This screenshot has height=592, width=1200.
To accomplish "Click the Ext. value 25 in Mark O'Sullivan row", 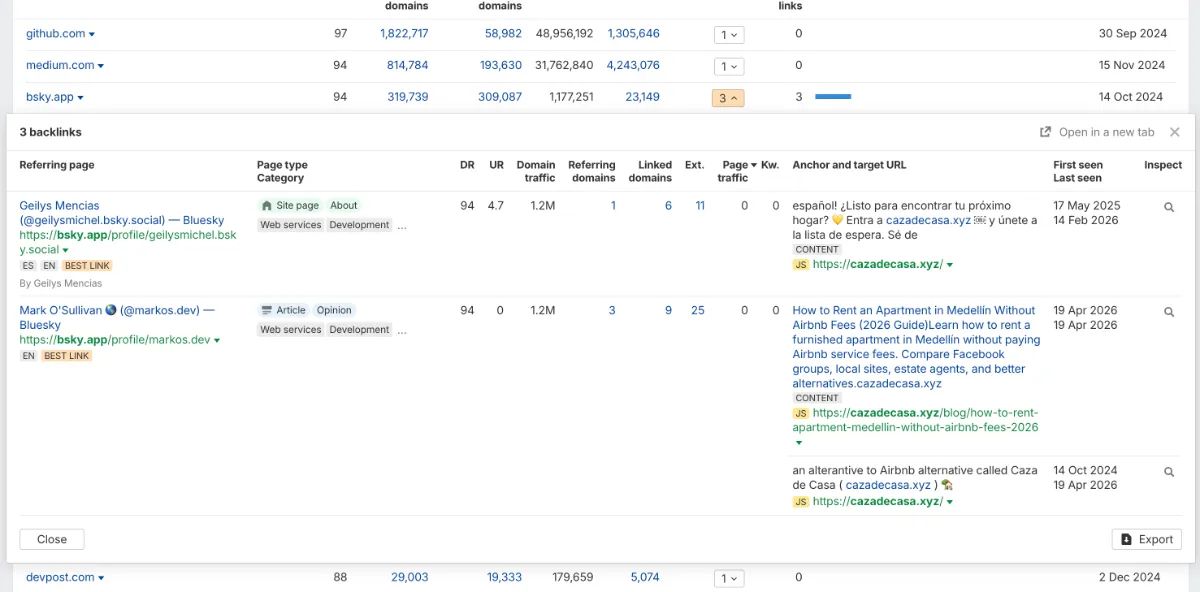I will point(698,311).
